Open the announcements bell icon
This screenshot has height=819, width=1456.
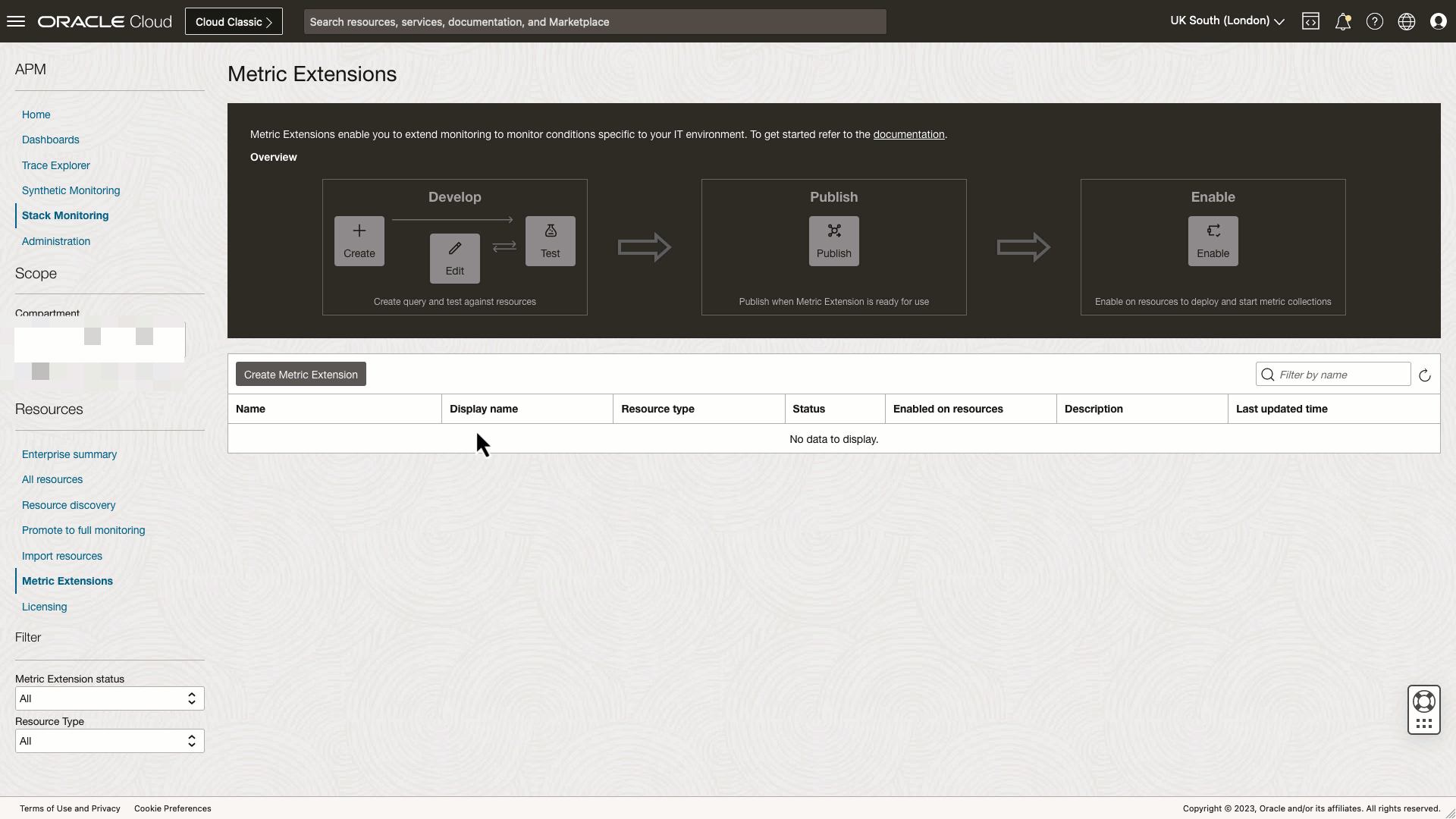(x=1342, y=21)
